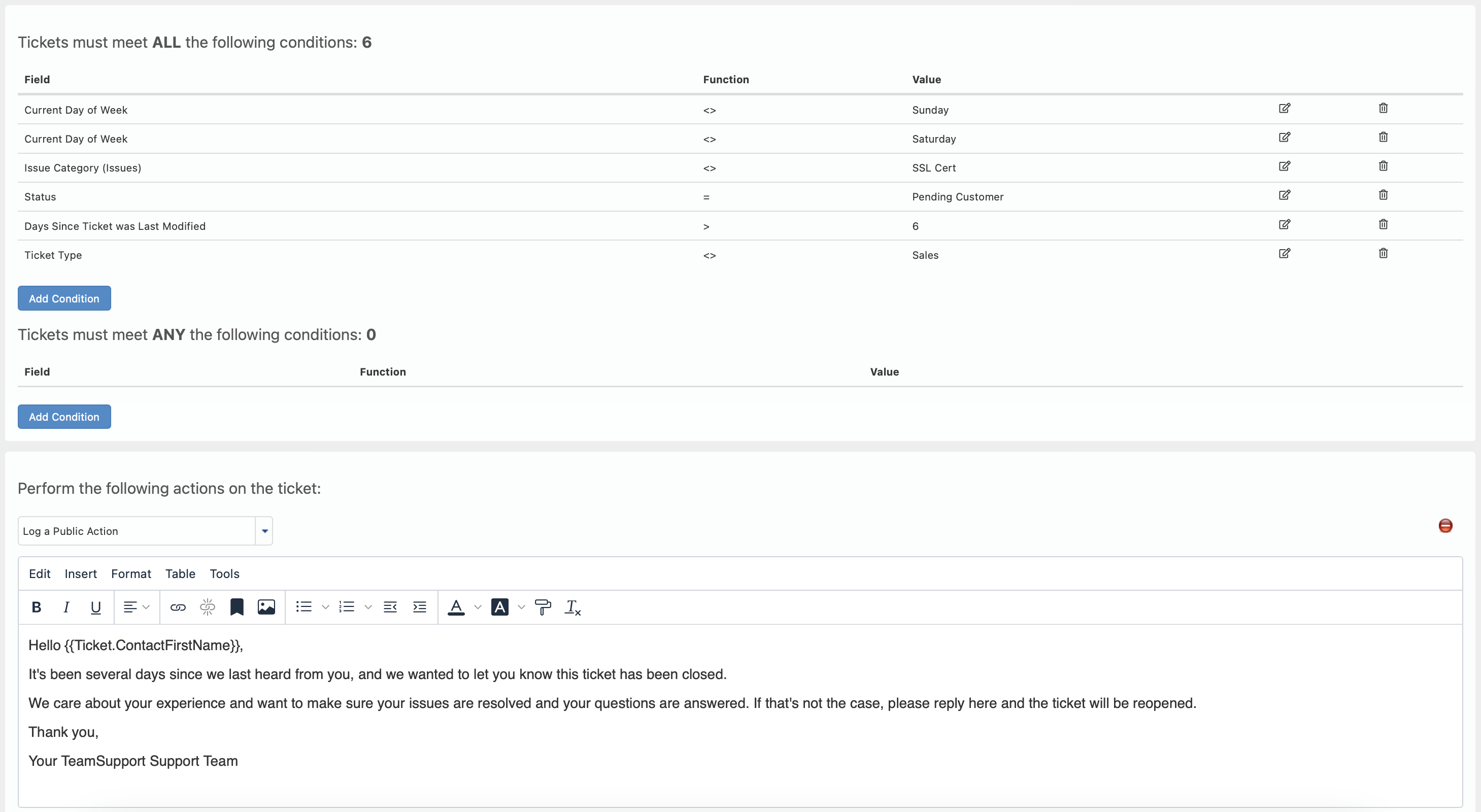1481x812 pixels.
Task: Click the 'Thank you,' line in the message
Action: (63, 732)
